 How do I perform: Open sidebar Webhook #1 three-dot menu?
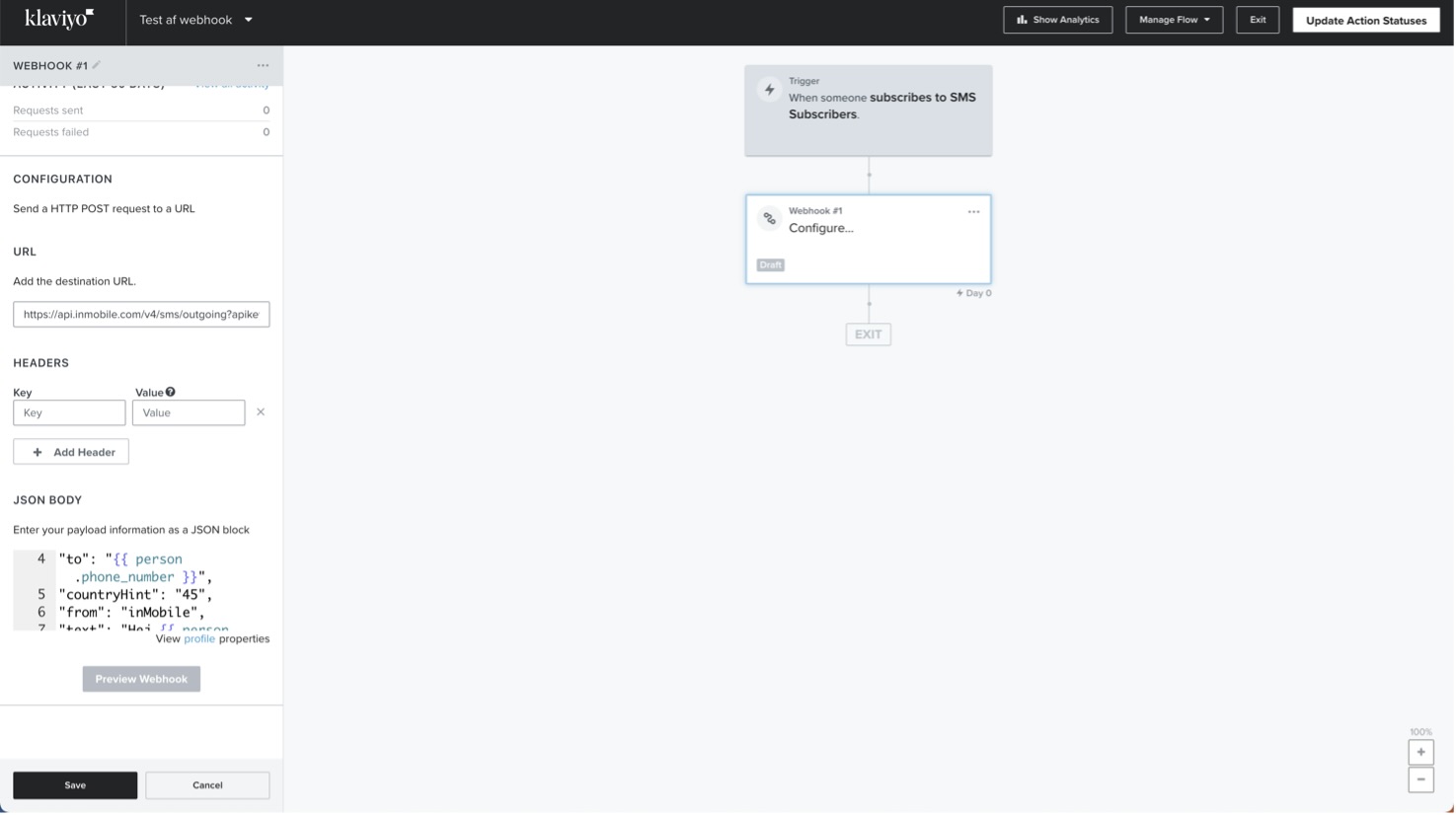263,65
